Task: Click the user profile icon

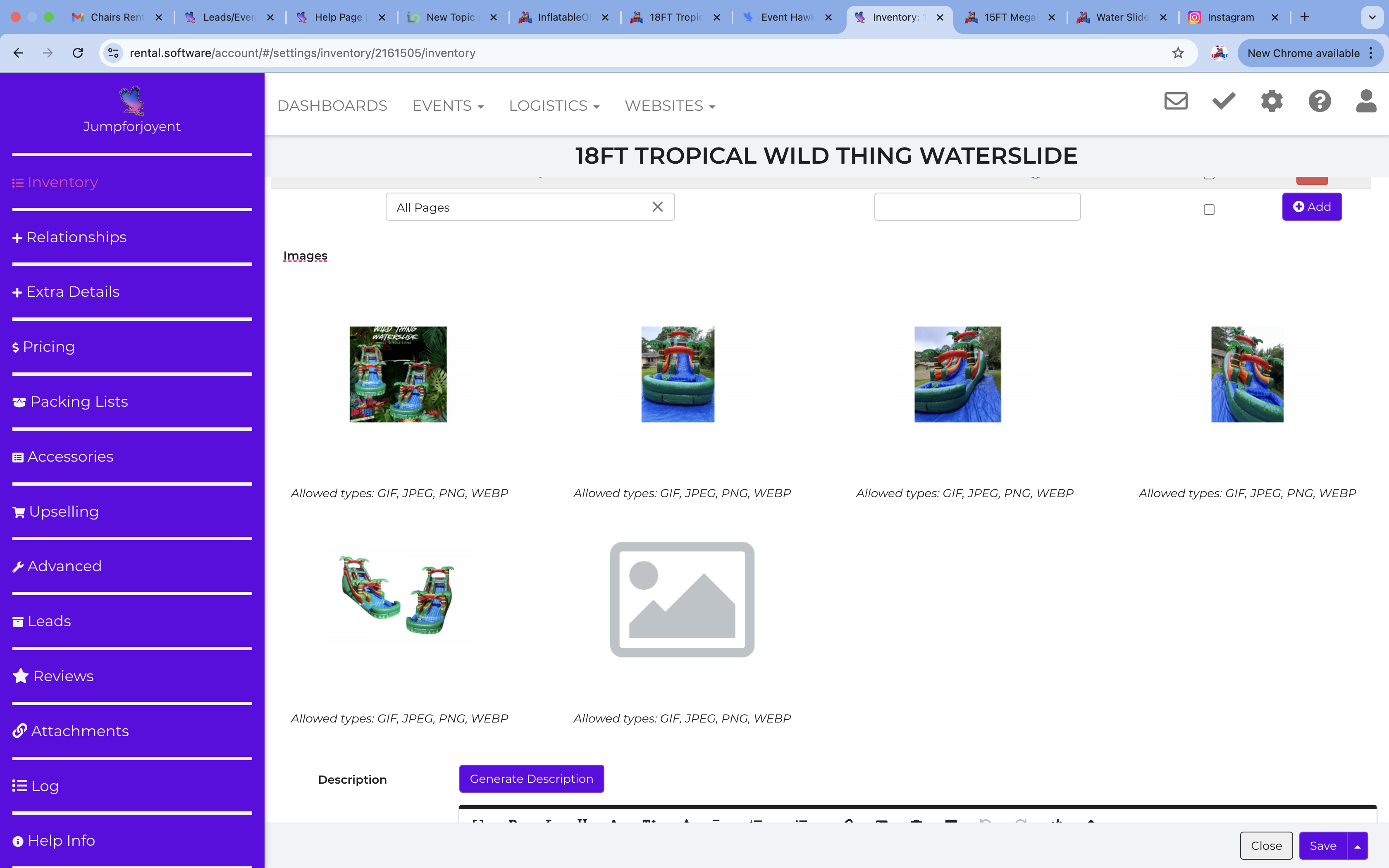Action: 1366,101
